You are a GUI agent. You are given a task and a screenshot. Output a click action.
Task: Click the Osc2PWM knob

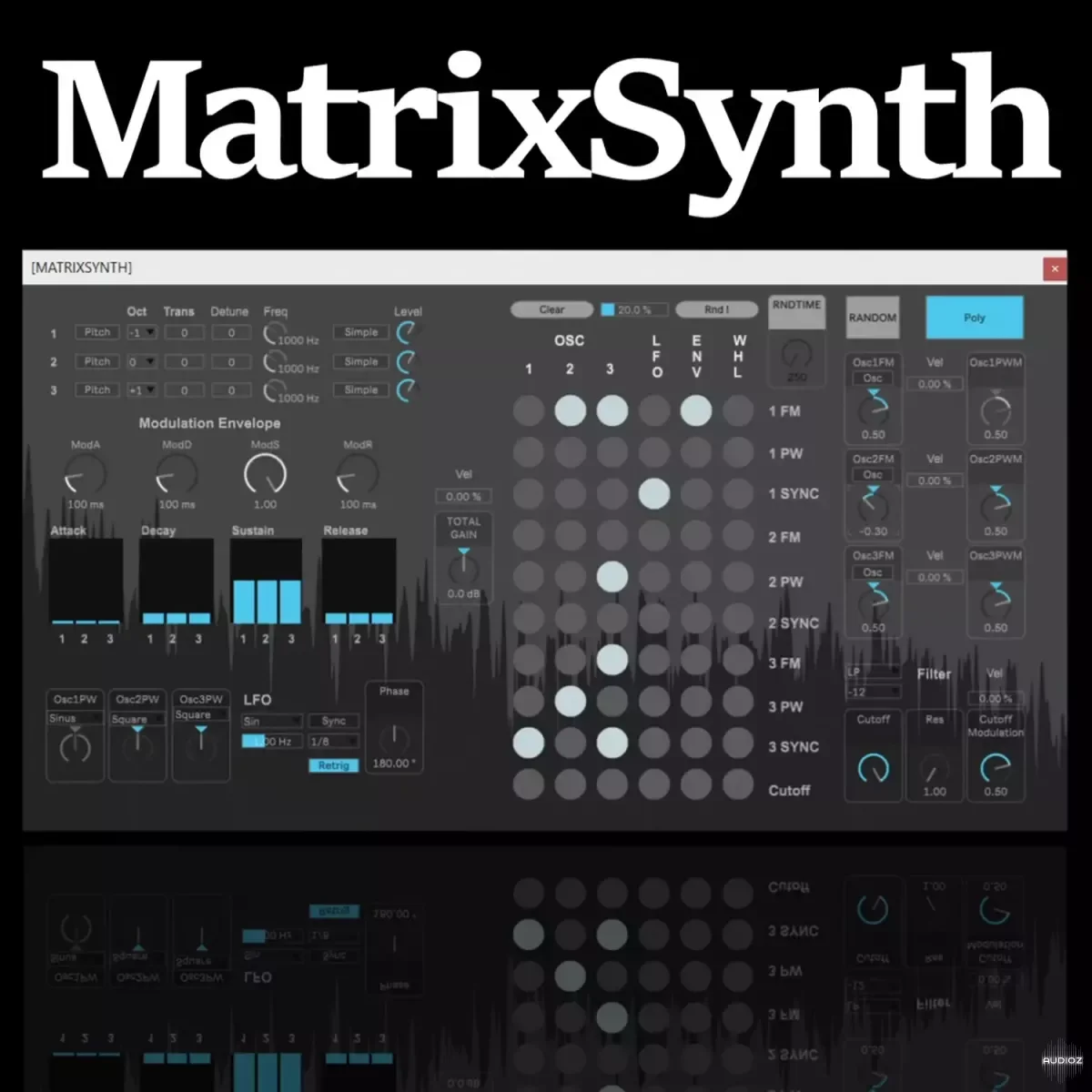(996, 505)
